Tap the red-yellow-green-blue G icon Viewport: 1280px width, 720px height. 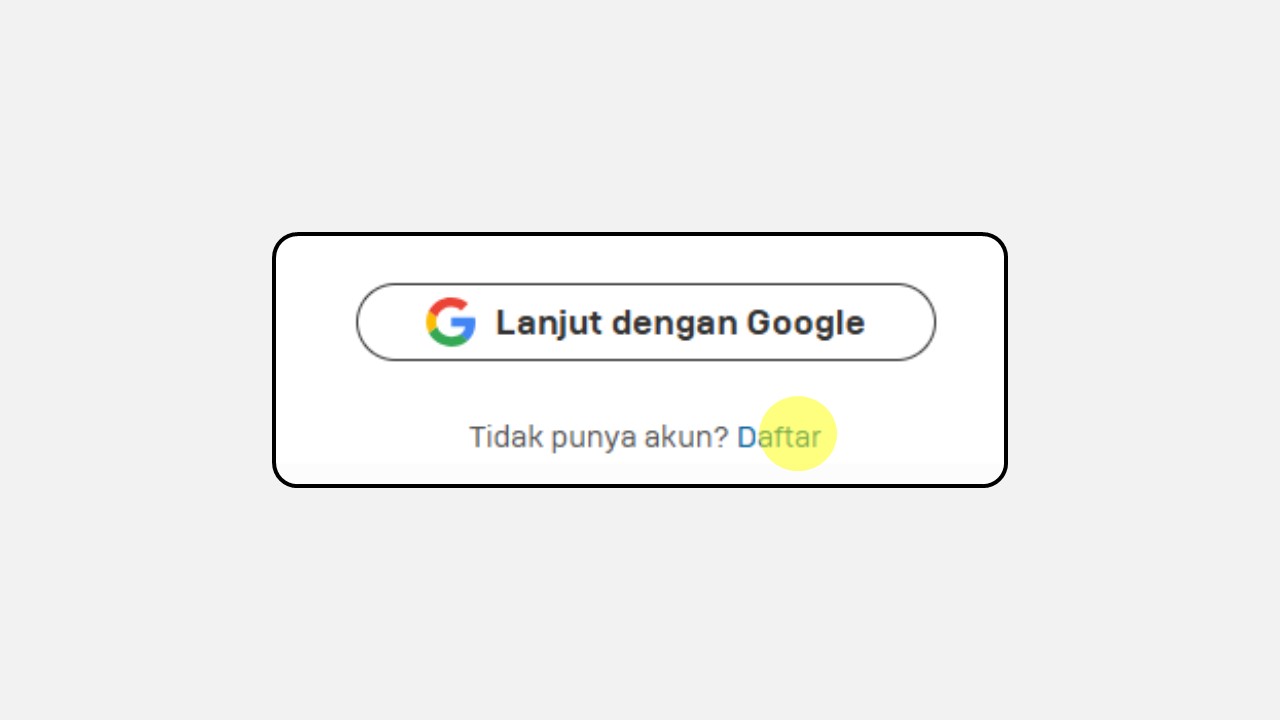pyautogui.click(x=451, y=322)
